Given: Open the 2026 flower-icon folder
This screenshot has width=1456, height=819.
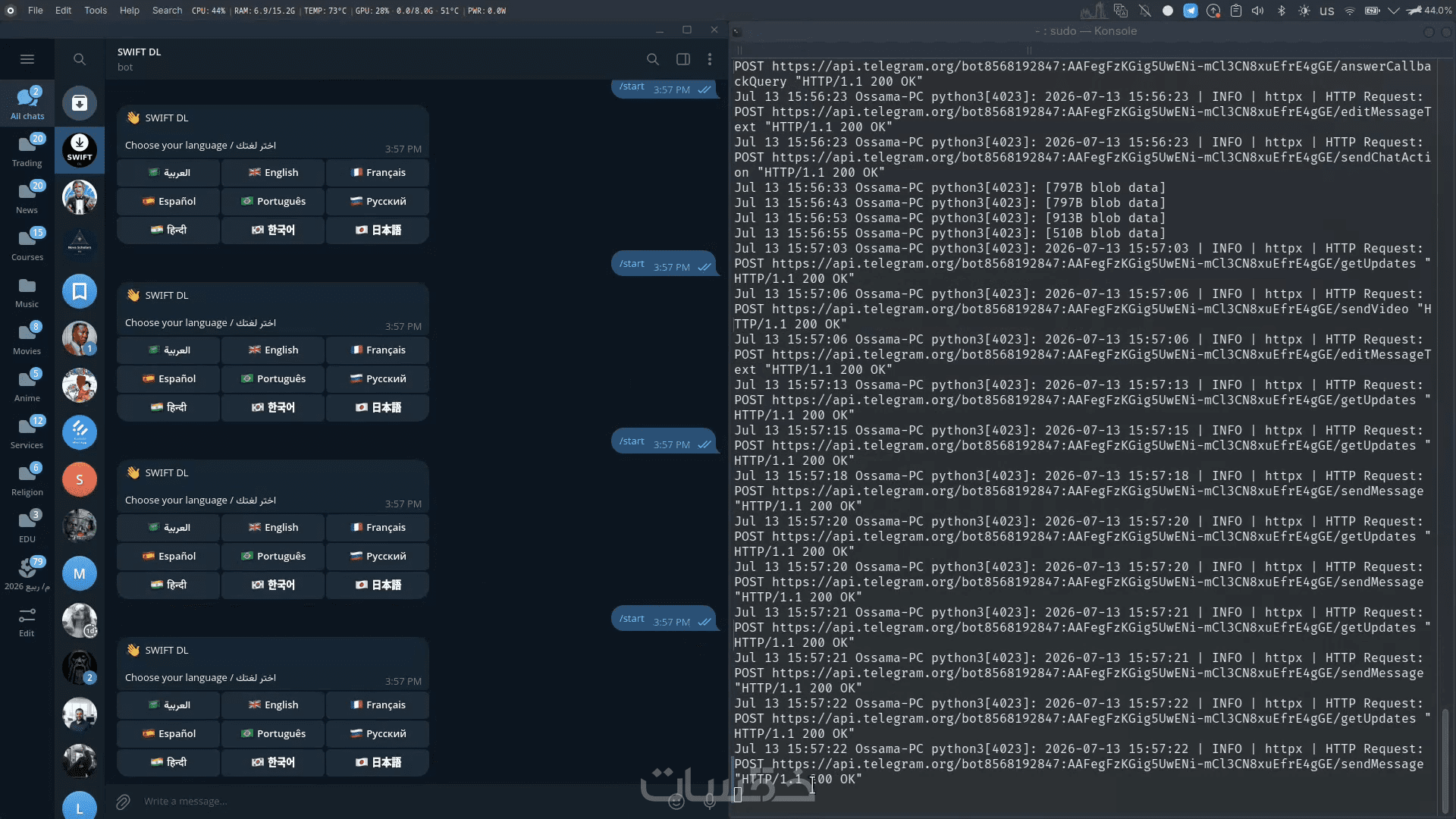Looking at the screenshot, I should point(27,573).
